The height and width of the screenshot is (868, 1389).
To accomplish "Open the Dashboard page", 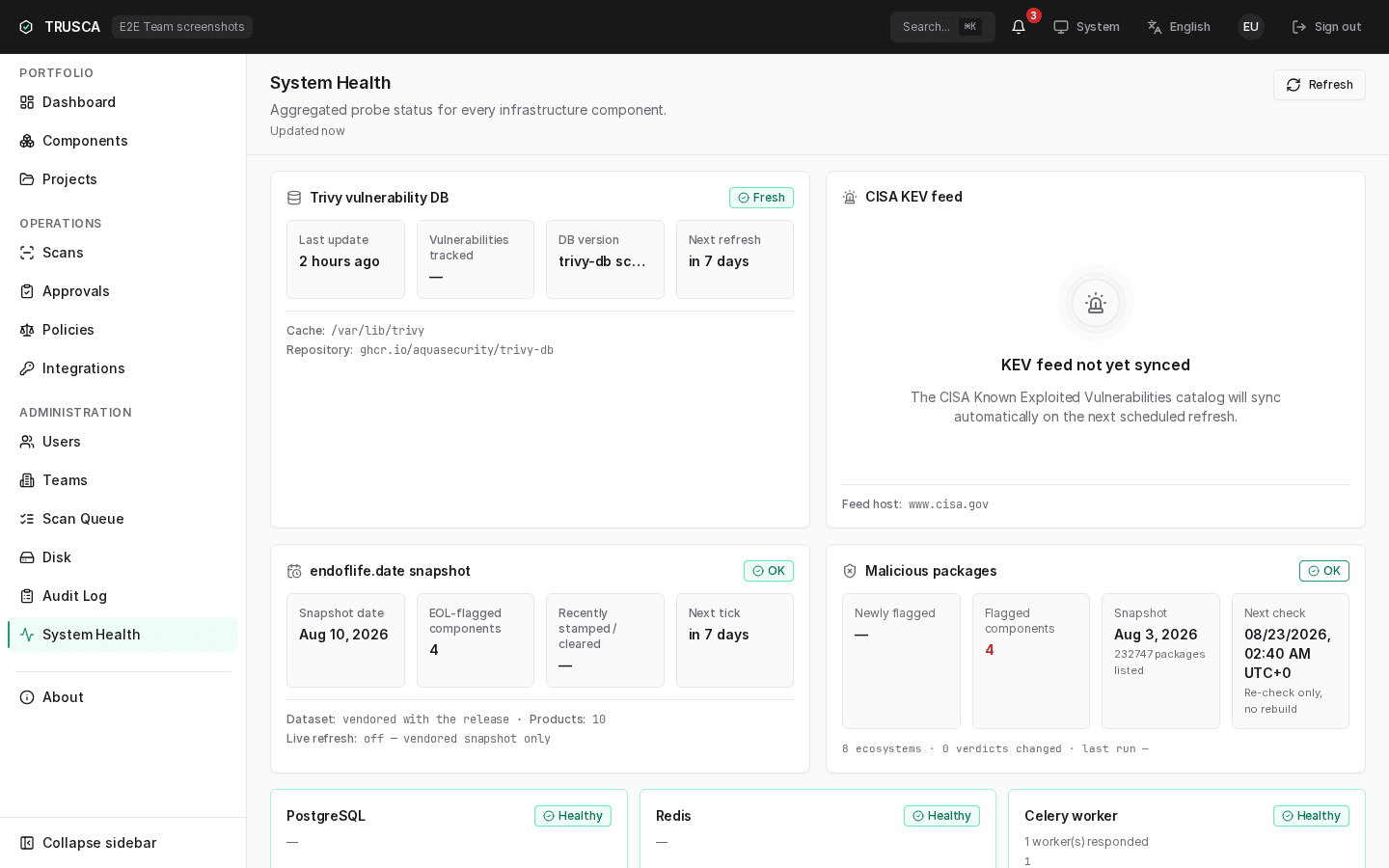I will coord(123,102).
